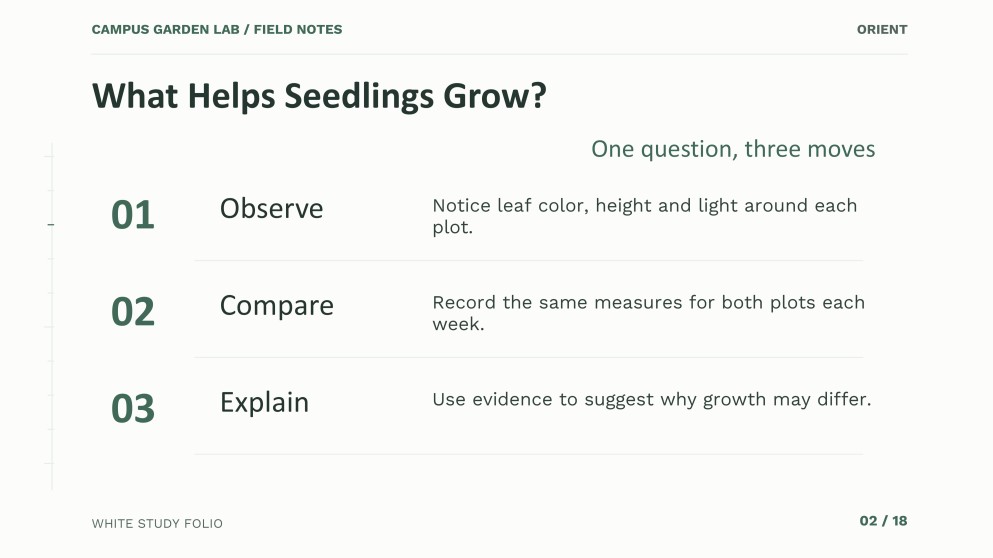Click the step number 03

click(x=132, y=409)
